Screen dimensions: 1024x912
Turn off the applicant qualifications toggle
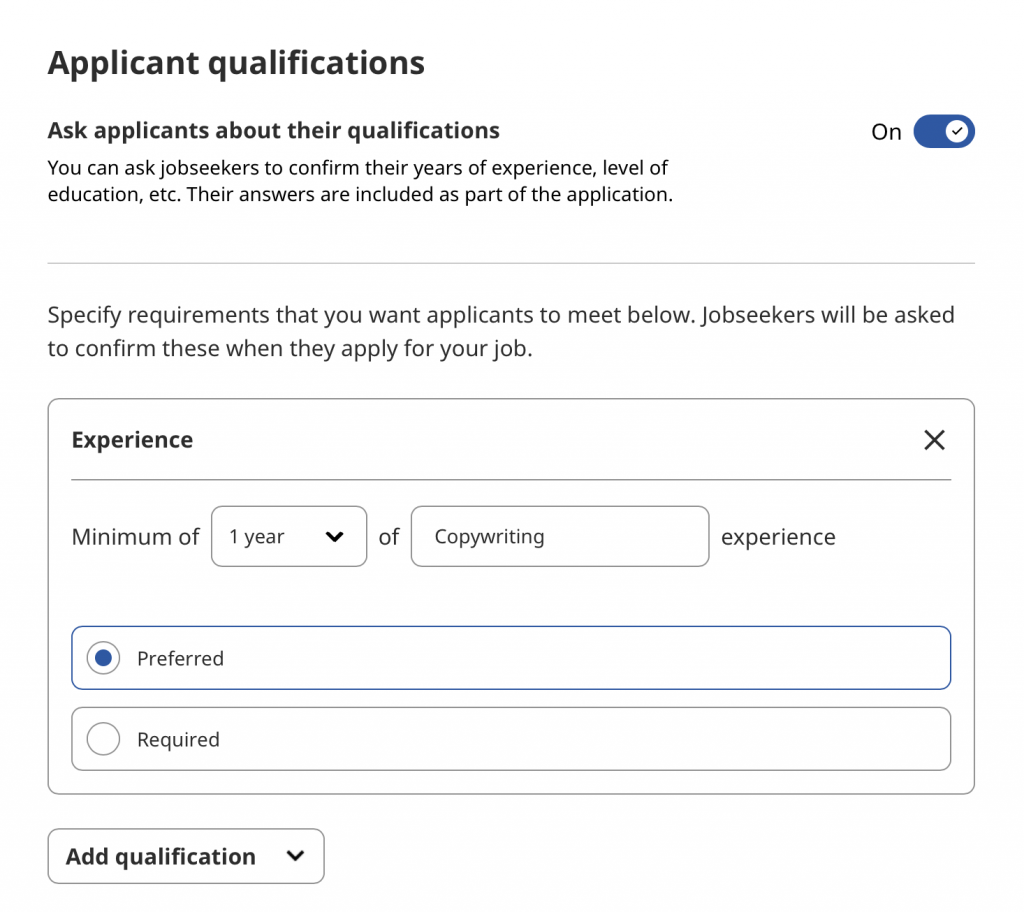(x=944, y=131)
